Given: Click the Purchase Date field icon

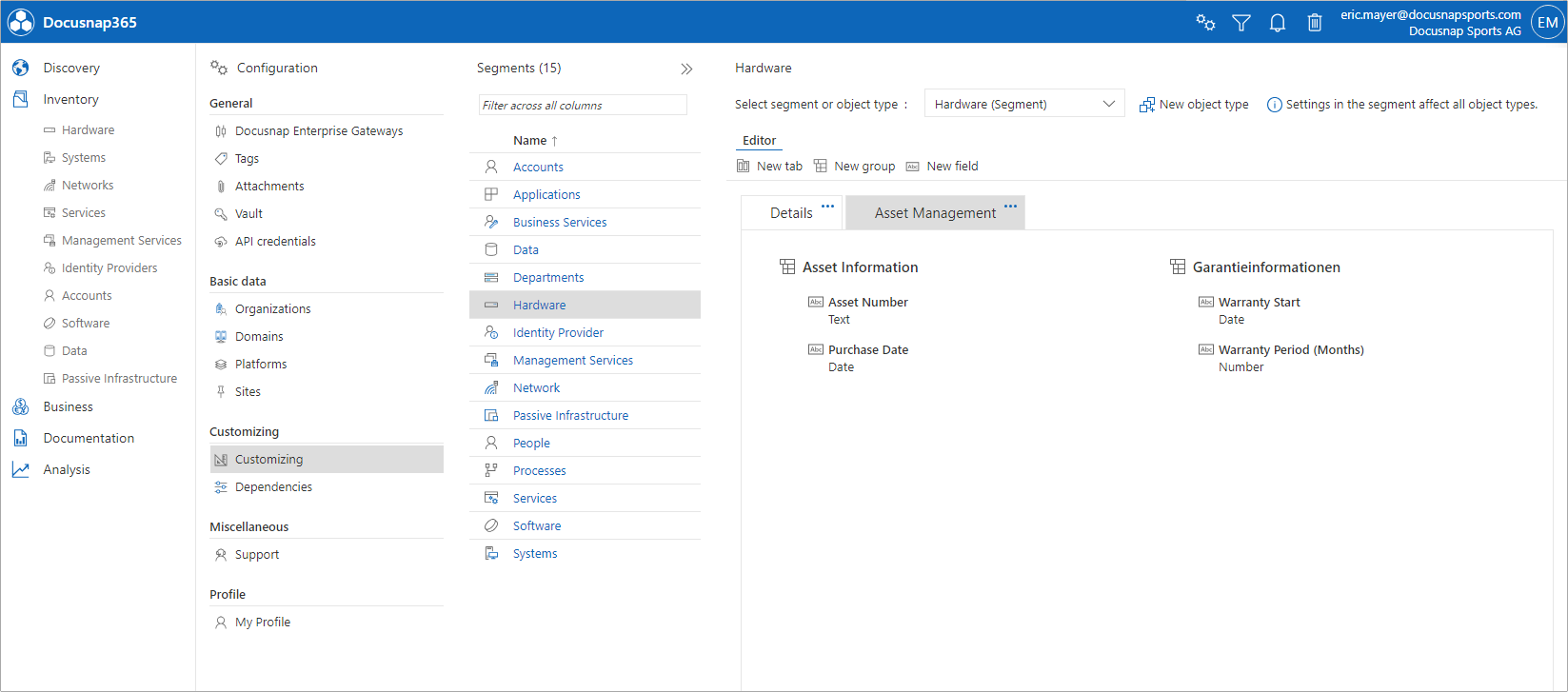Looking at the screenshot, I should [816, 349].
